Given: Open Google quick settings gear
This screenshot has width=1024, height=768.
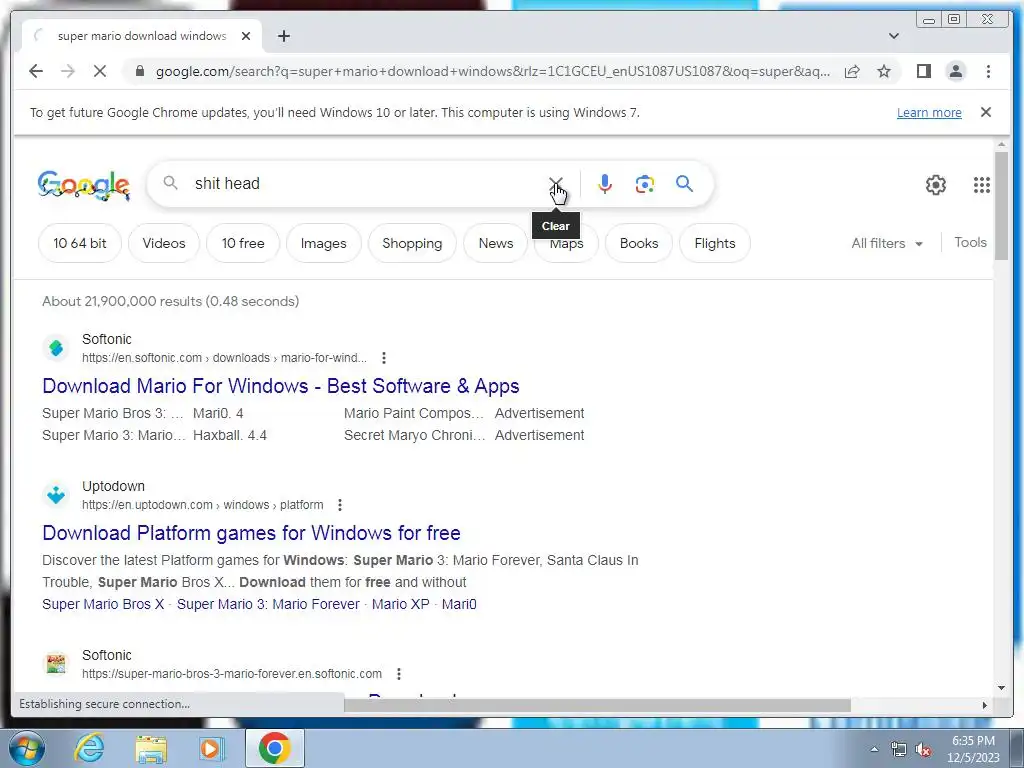Looking at the screenshot, I should 935,185.
